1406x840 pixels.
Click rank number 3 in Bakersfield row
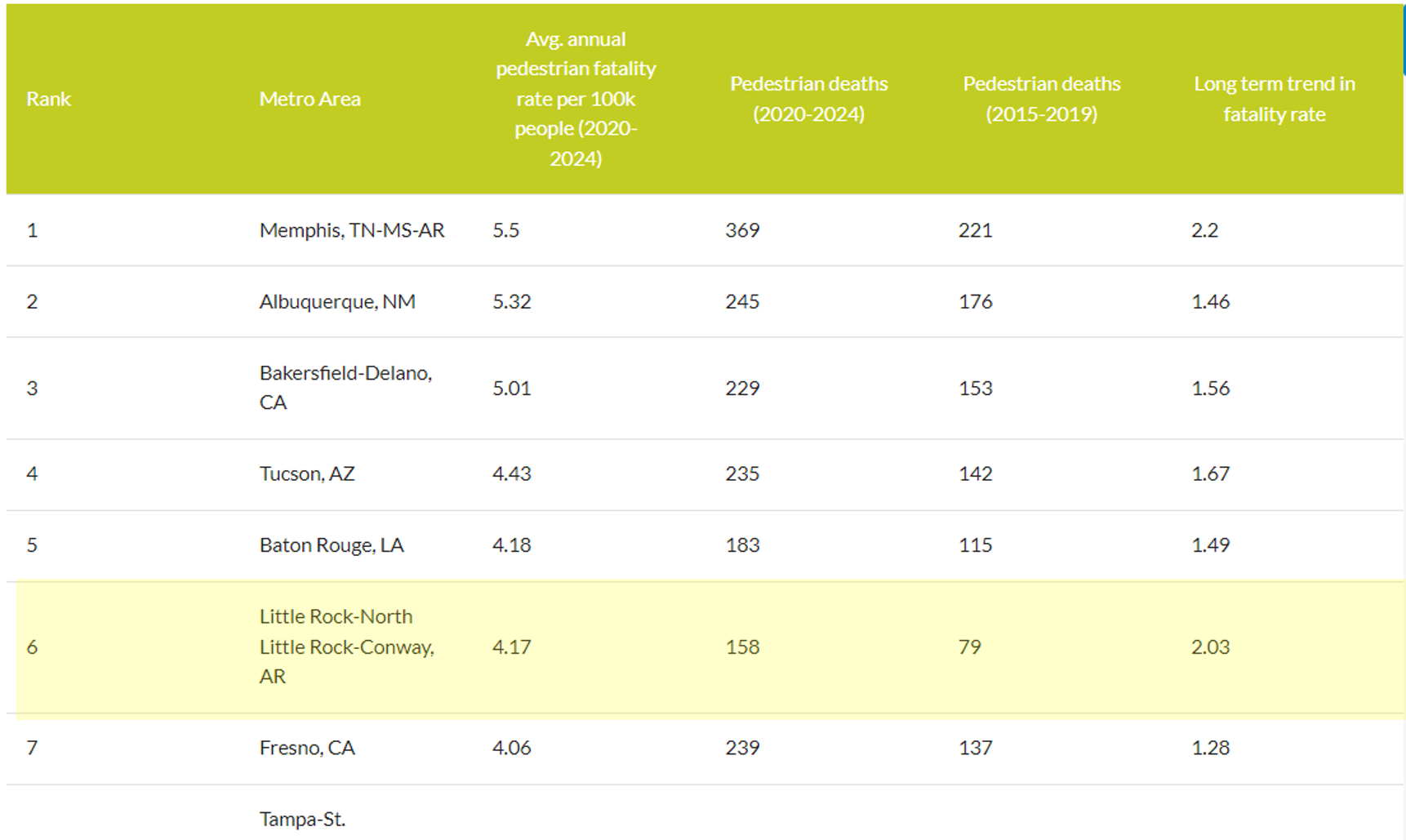(32, 388)
